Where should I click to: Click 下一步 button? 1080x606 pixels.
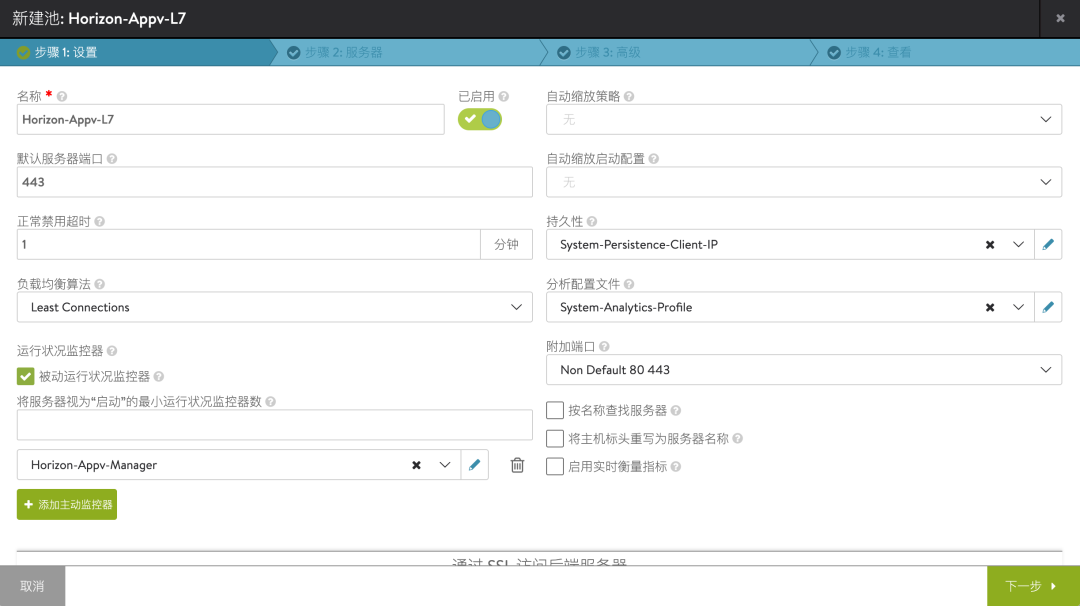point(1033,586)
